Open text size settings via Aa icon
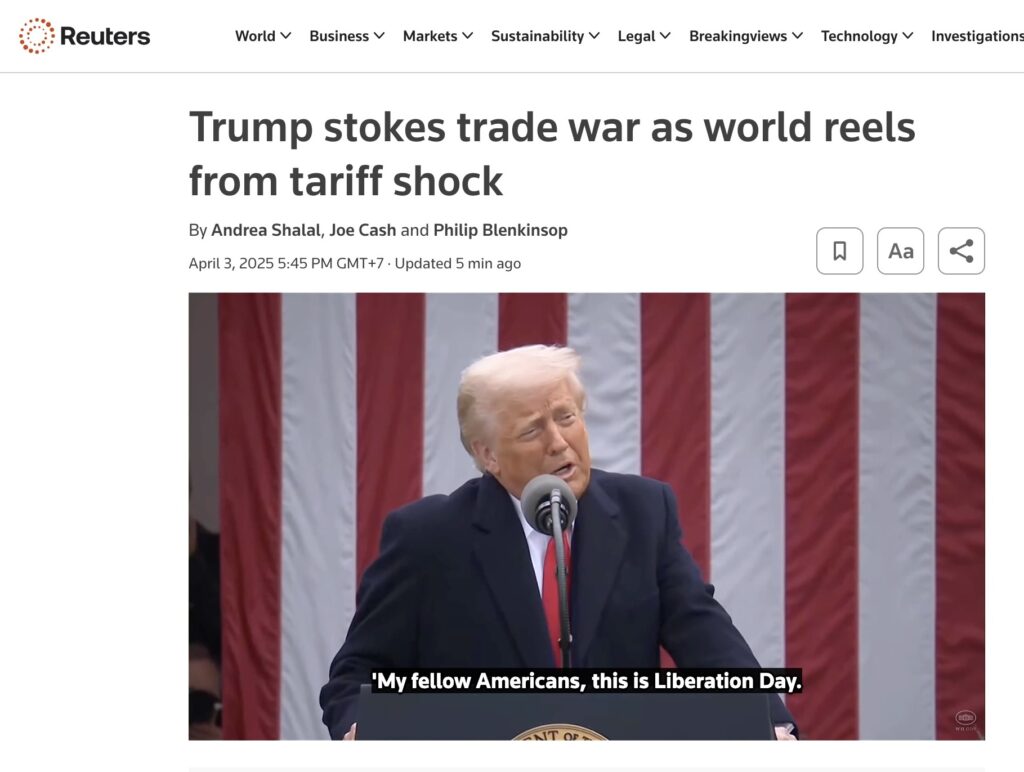This screenshot has width=1024, height=772. [901, 251]
